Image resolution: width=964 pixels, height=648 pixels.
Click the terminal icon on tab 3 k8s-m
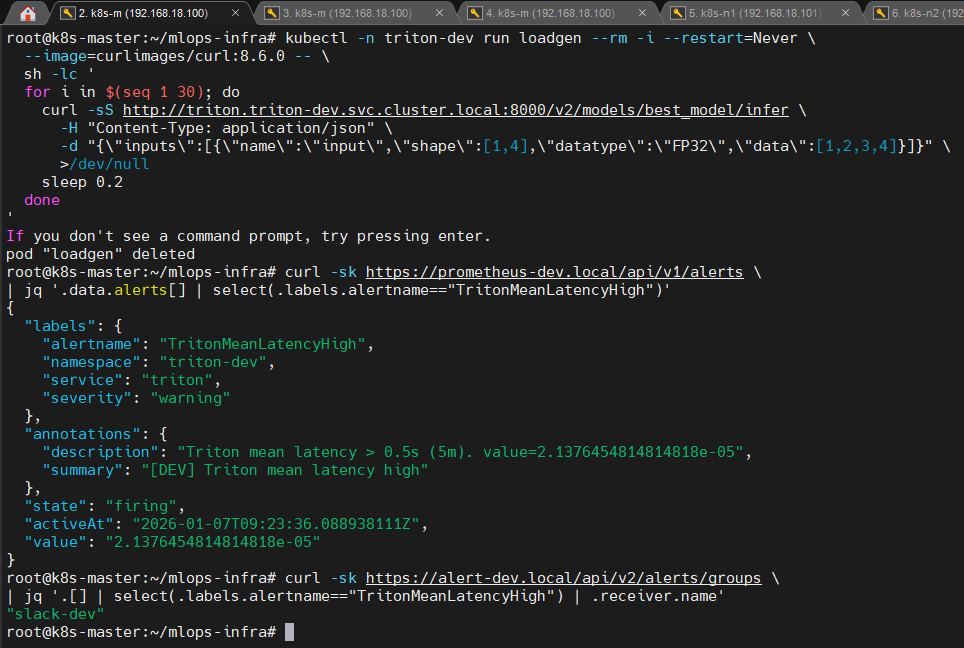pyautogui.click(x=270, y=14)
